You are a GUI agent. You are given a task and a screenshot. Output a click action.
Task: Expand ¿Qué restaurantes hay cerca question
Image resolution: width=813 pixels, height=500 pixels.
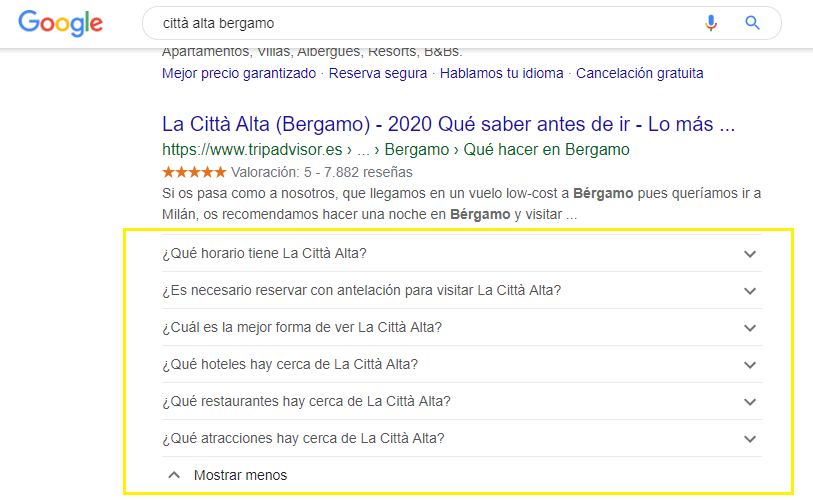[461, 401]
